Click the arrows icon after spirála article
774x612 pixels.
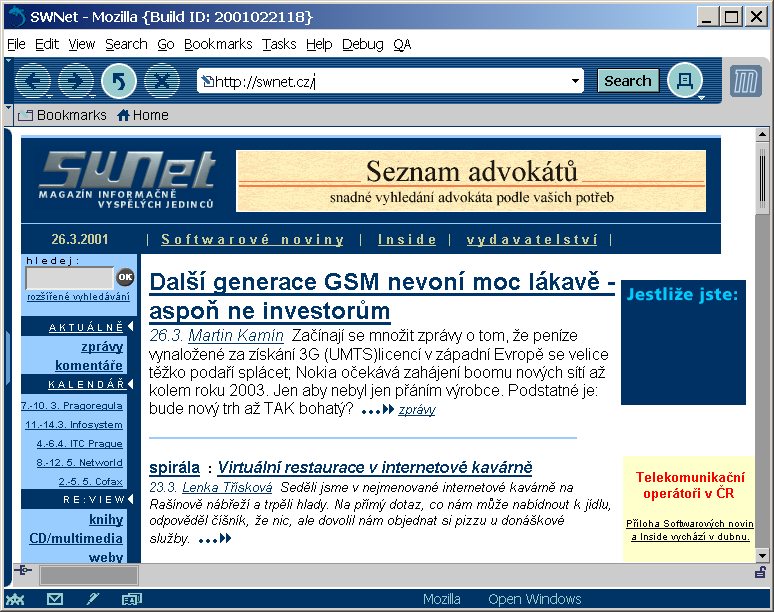(215, 538)
